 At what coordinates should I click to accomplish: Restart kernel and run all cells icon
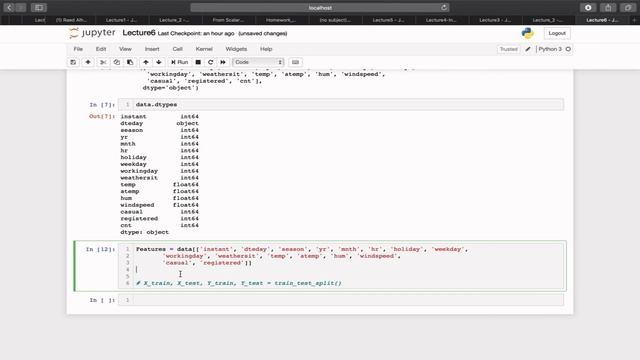pos(223,62)
